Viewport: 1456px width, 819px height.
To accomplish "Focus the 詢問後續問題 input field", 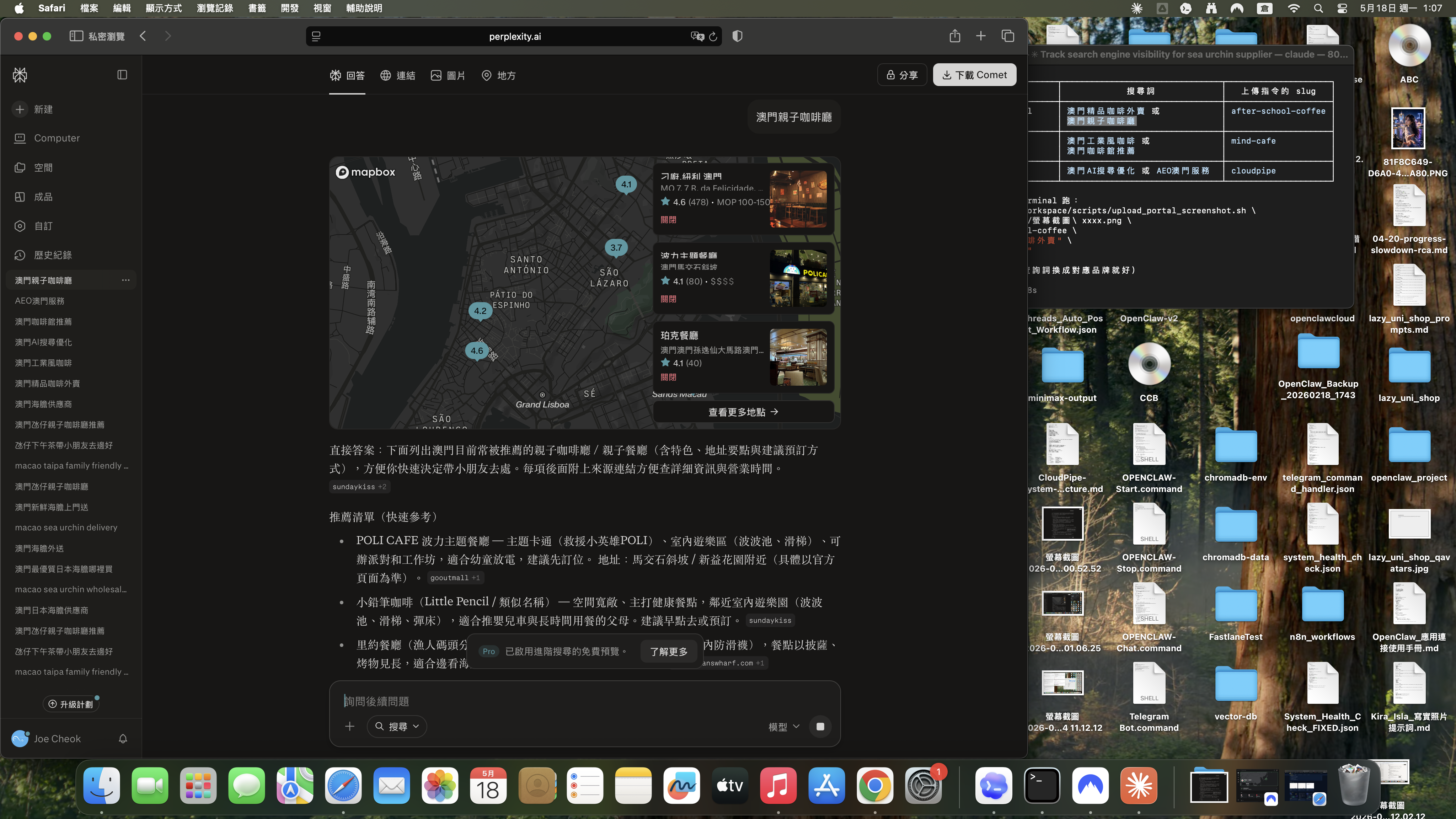I will click(x=585, y=701).
